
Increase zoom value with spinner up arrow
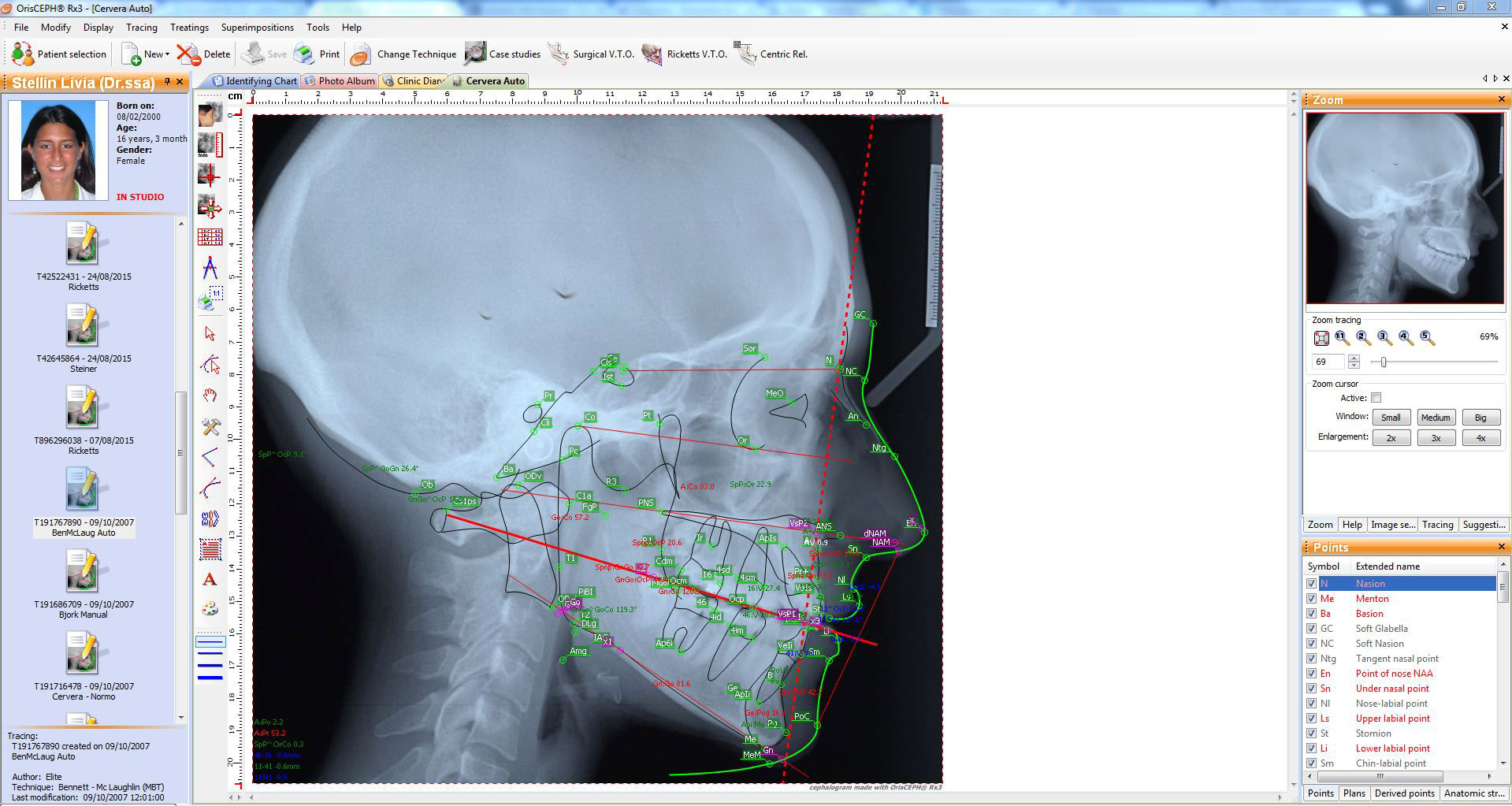[x=1354, y=358]
